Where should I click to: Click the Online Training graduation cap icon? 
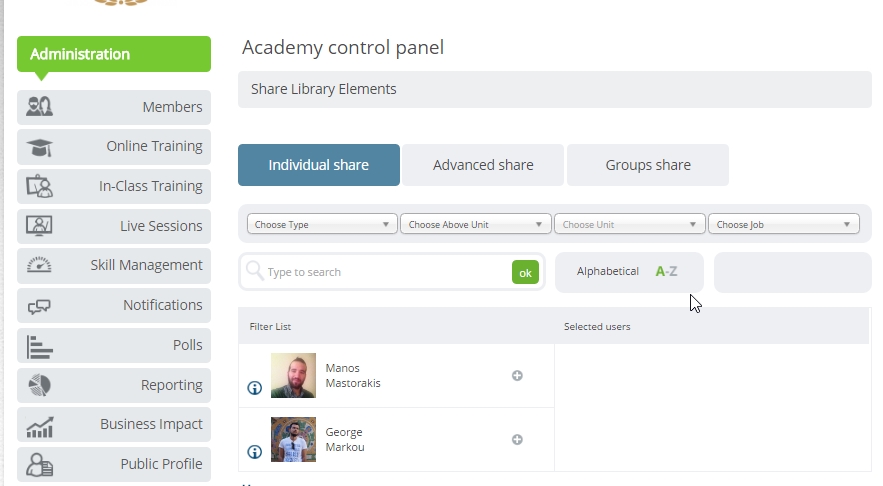(x=39, y=147)
